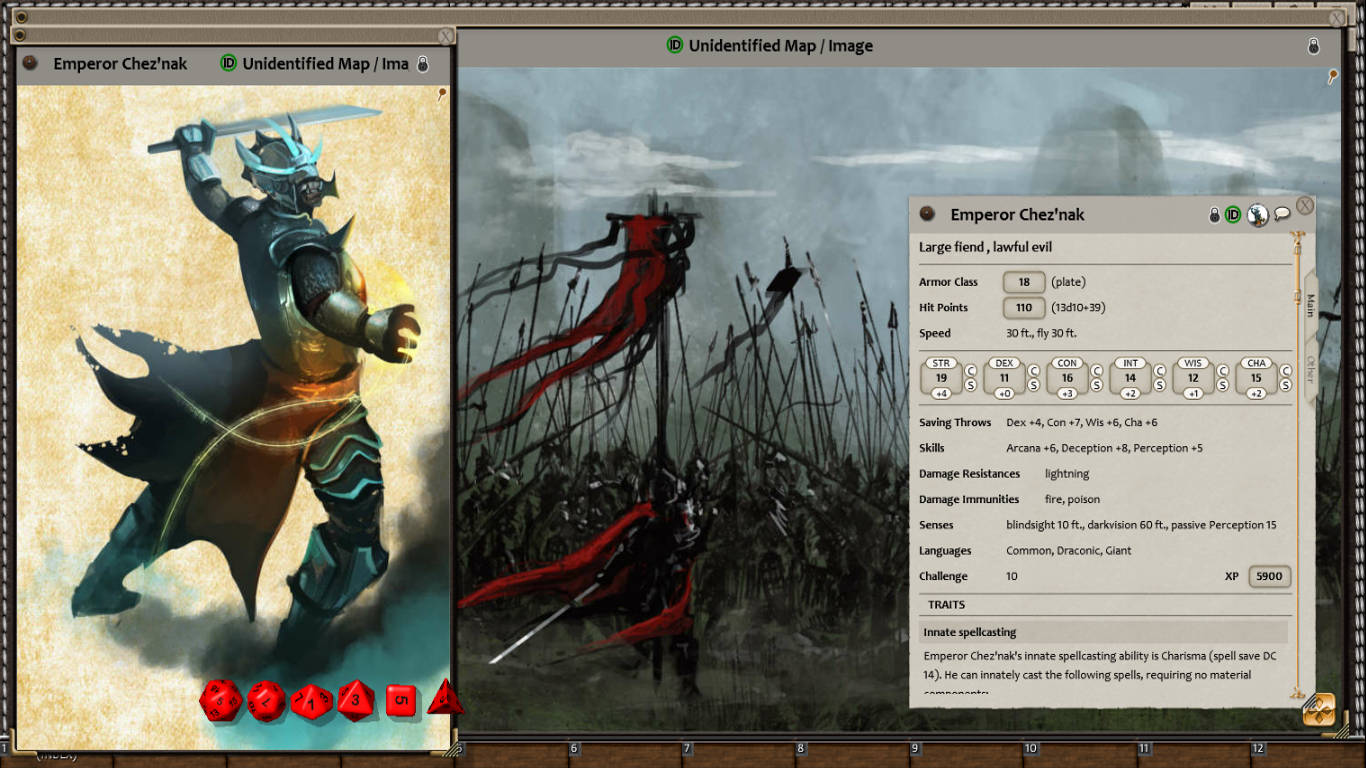The image size is (1366, 768).
Task: Toggle the lock icon on Chez'nak's stat block
Action: [1214, 214]
